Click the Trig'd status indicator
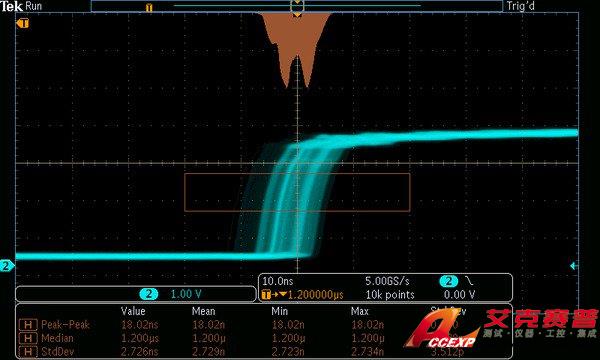The width and height of the screenshot is (600, 360). (520, 6)
